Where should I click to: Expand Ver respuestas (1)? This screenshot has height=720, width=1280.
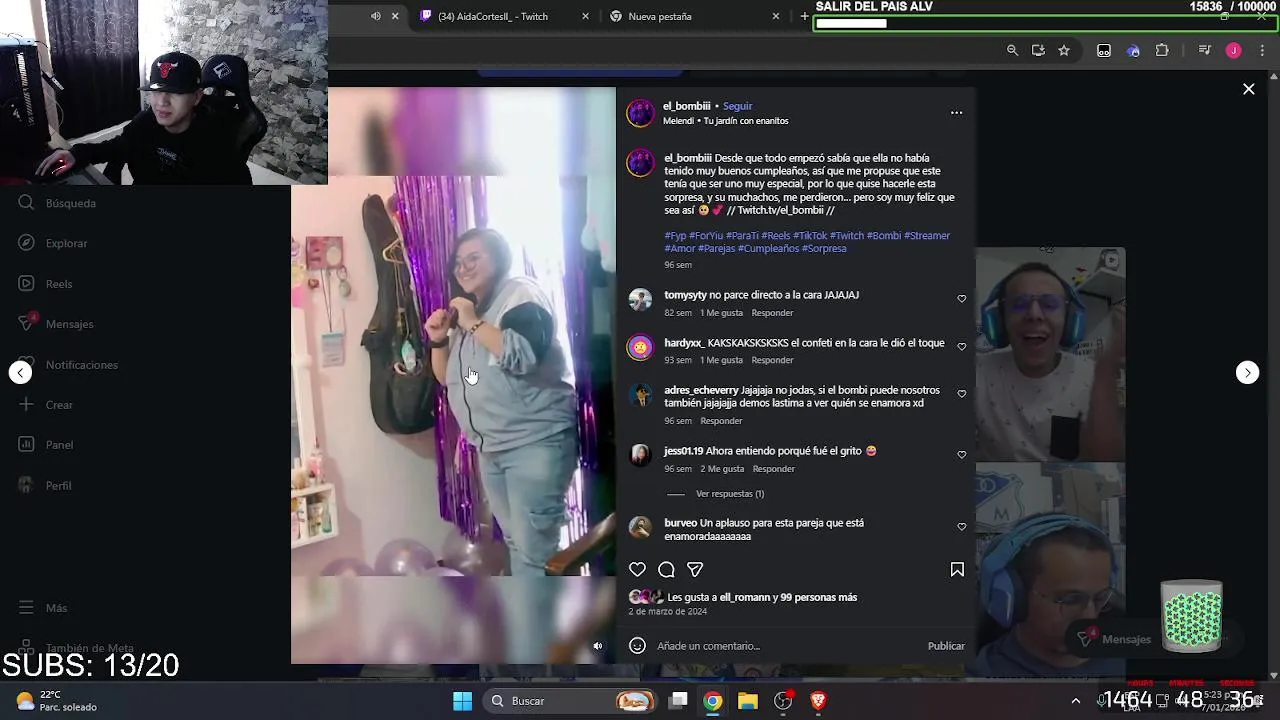click(x=729, y=494)
